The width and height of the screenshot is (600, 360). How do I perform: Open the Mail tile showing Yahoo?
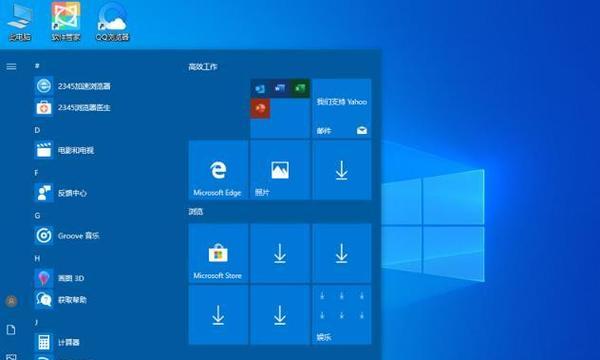(x=342, y=108)
